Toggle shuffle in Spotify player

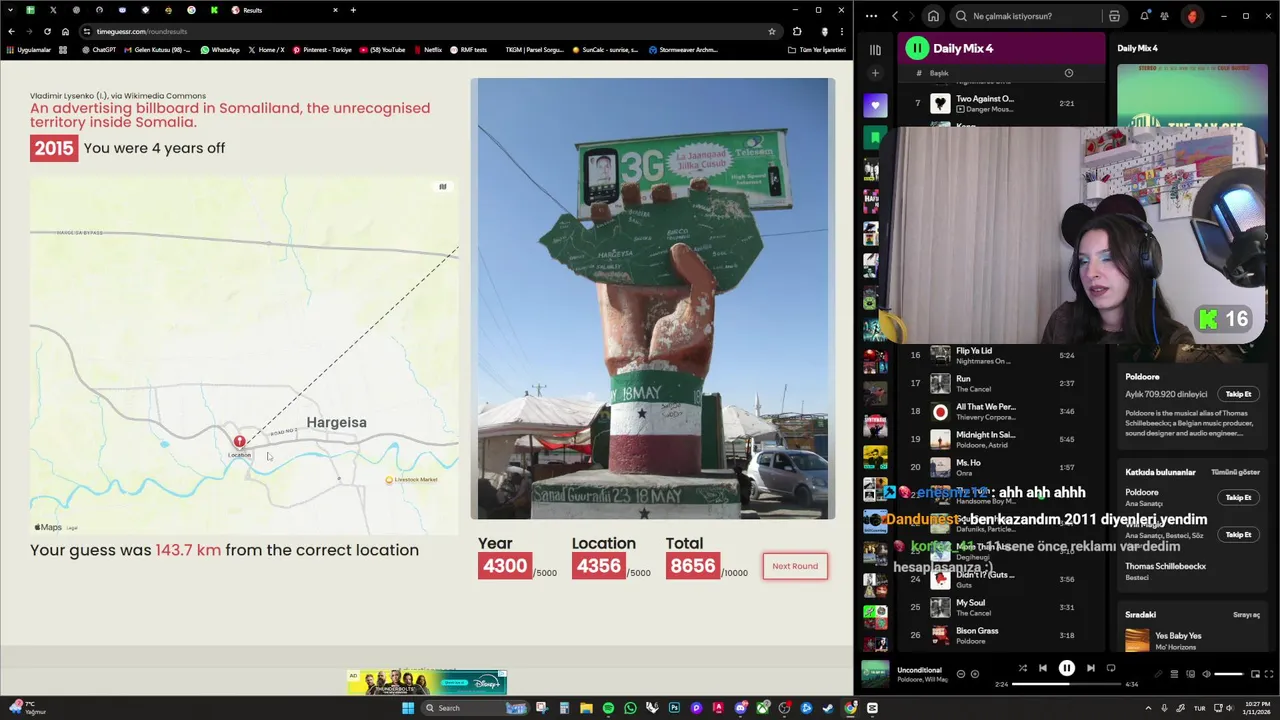(x=1022, y=668)
